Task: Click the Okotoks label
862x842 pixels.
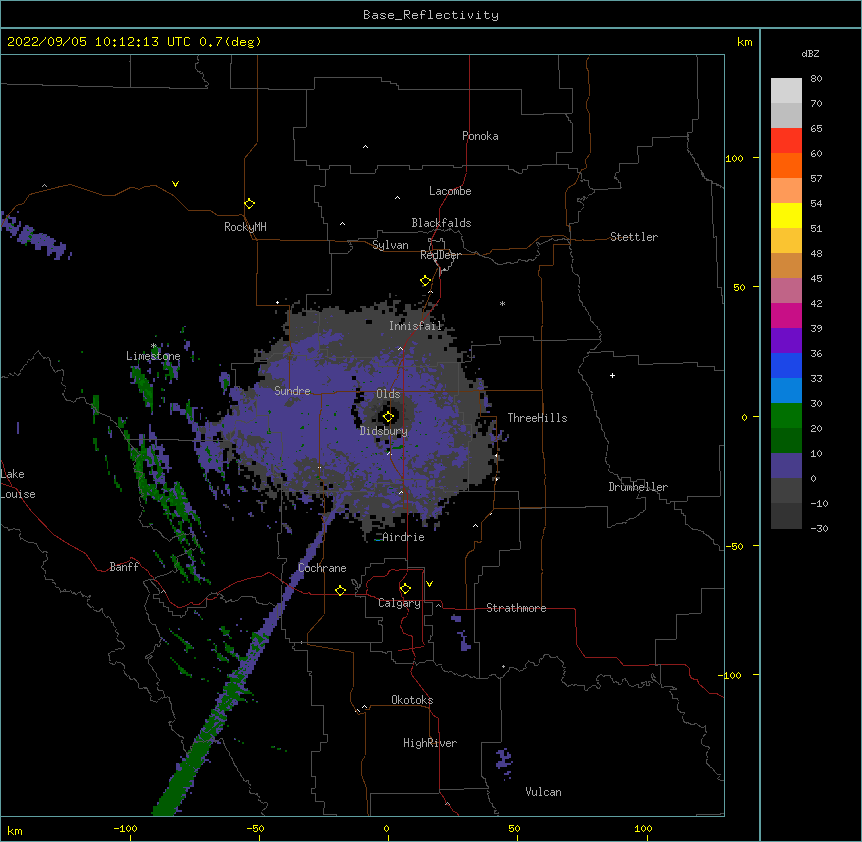Action: 412,700
